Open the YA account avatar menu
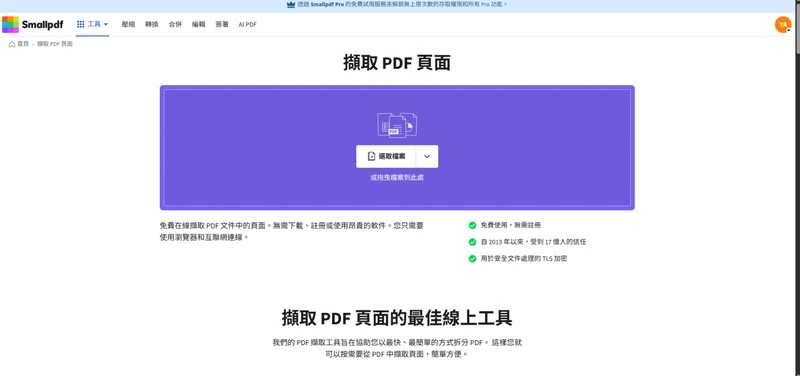The height and width of the screenshot is (376, 800). point(783,24)
